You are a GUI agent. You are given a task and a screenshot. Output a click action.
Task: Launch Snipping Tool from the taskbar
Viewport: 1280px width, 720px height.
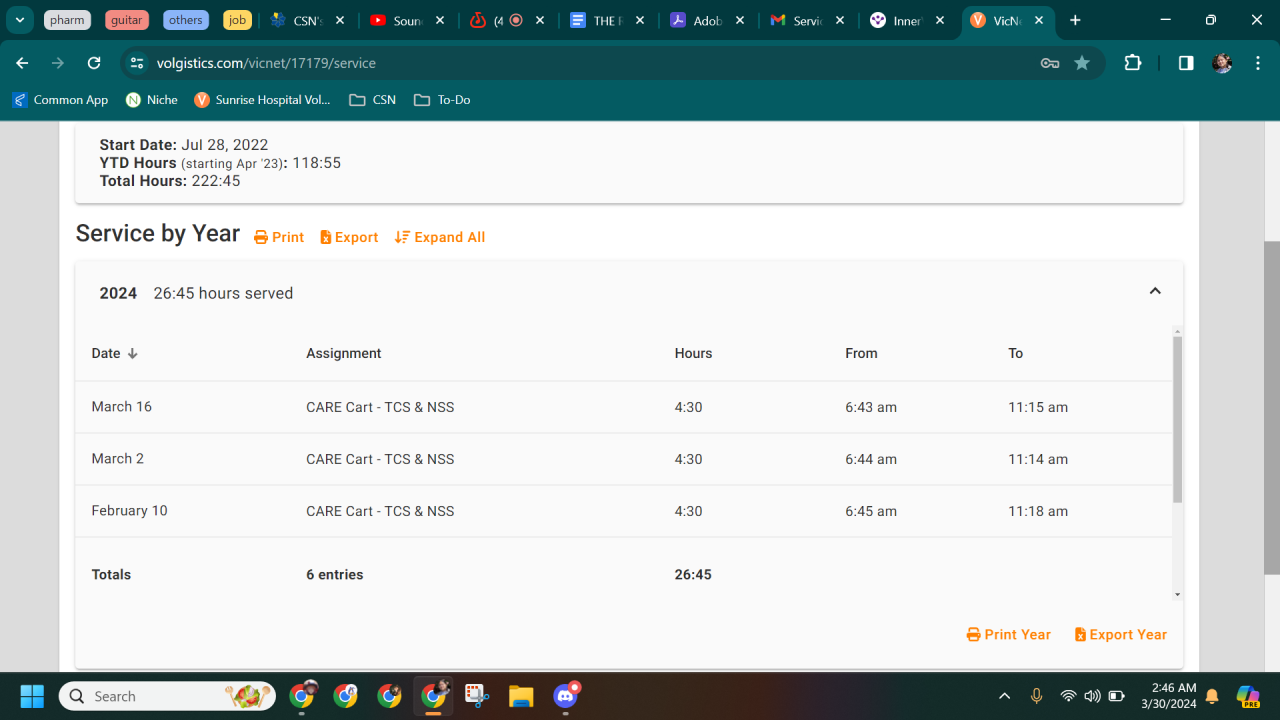coord(475,696)
